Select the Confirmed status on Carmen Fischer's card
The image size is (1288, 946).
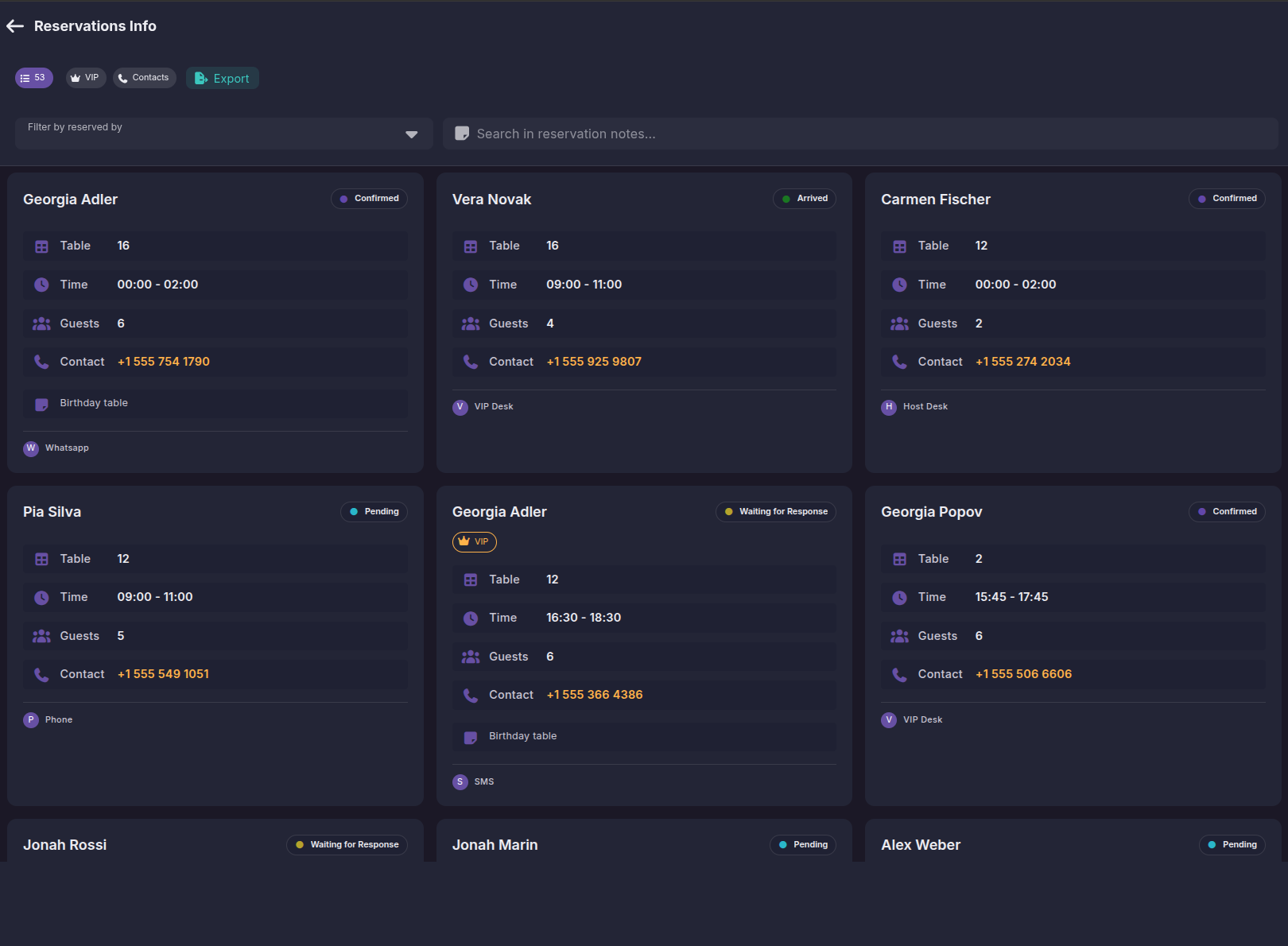(1227, 198)
